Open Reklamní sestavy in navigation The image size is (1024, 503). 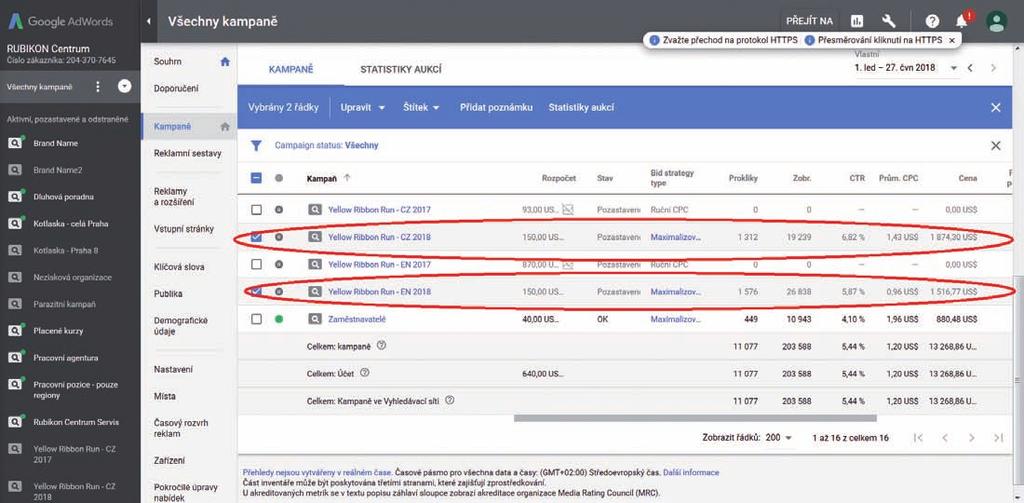188,154
